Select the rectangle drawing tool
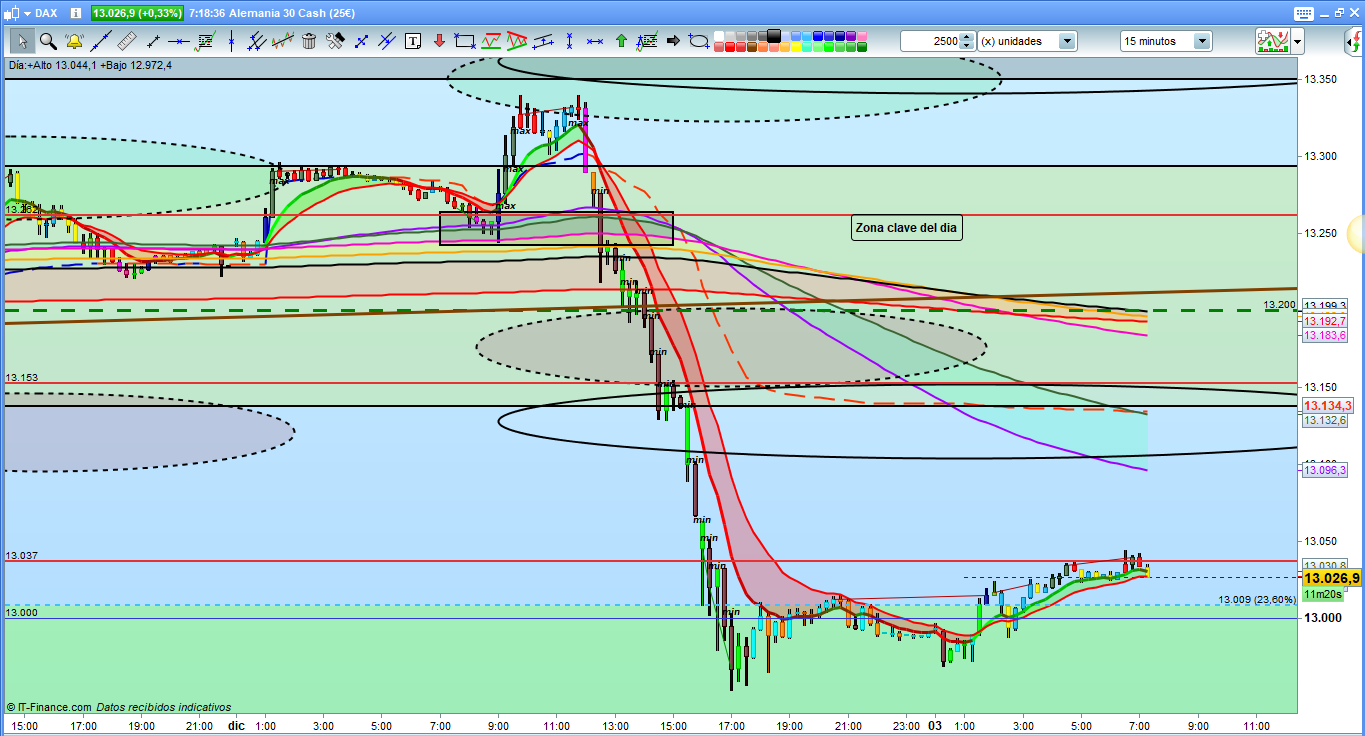Screen dimensions: 1365x736 [x=464, y=41]
